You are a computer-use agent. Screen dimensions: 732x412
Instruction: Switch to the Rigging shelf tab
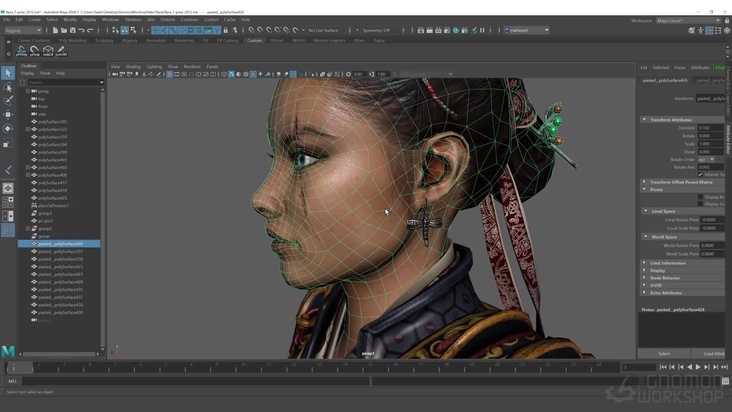pos(130,41)
